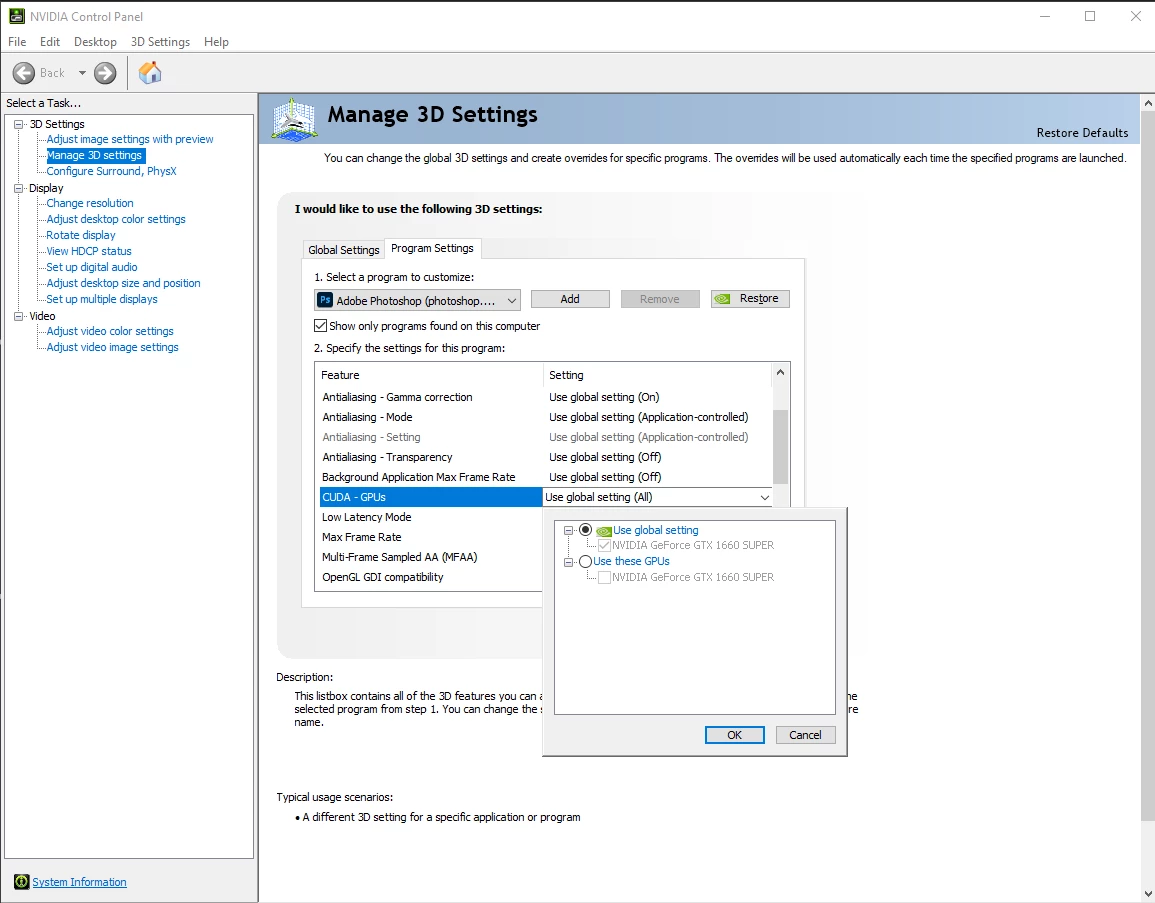This screenshot has height=903, width=1155.
Task: Click the Manage 3D Settings header icon
Action: [x=295, y=119]
